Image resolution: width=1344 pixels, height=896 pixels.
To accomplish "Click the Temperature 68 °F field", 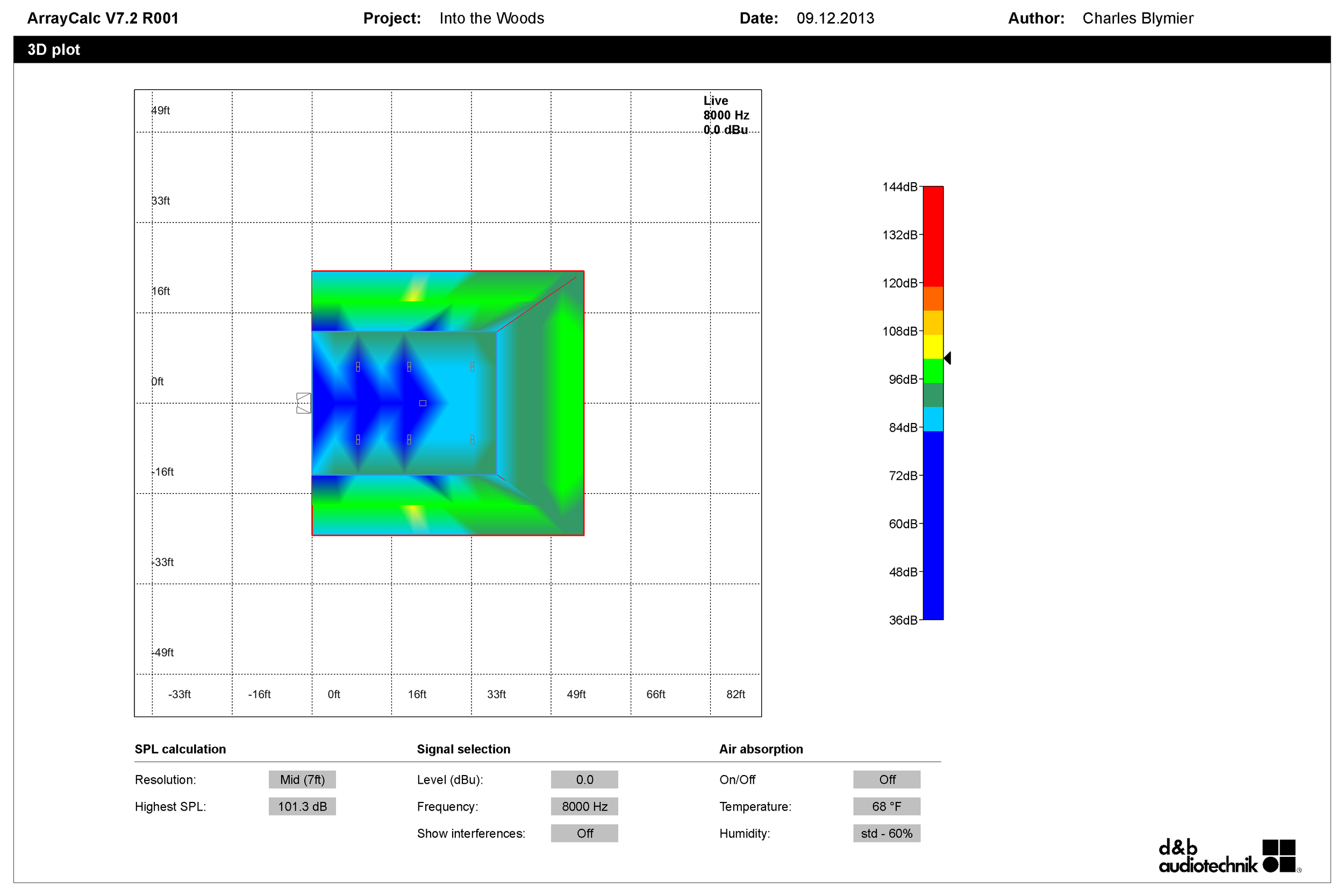I will [x=887, y=806].
